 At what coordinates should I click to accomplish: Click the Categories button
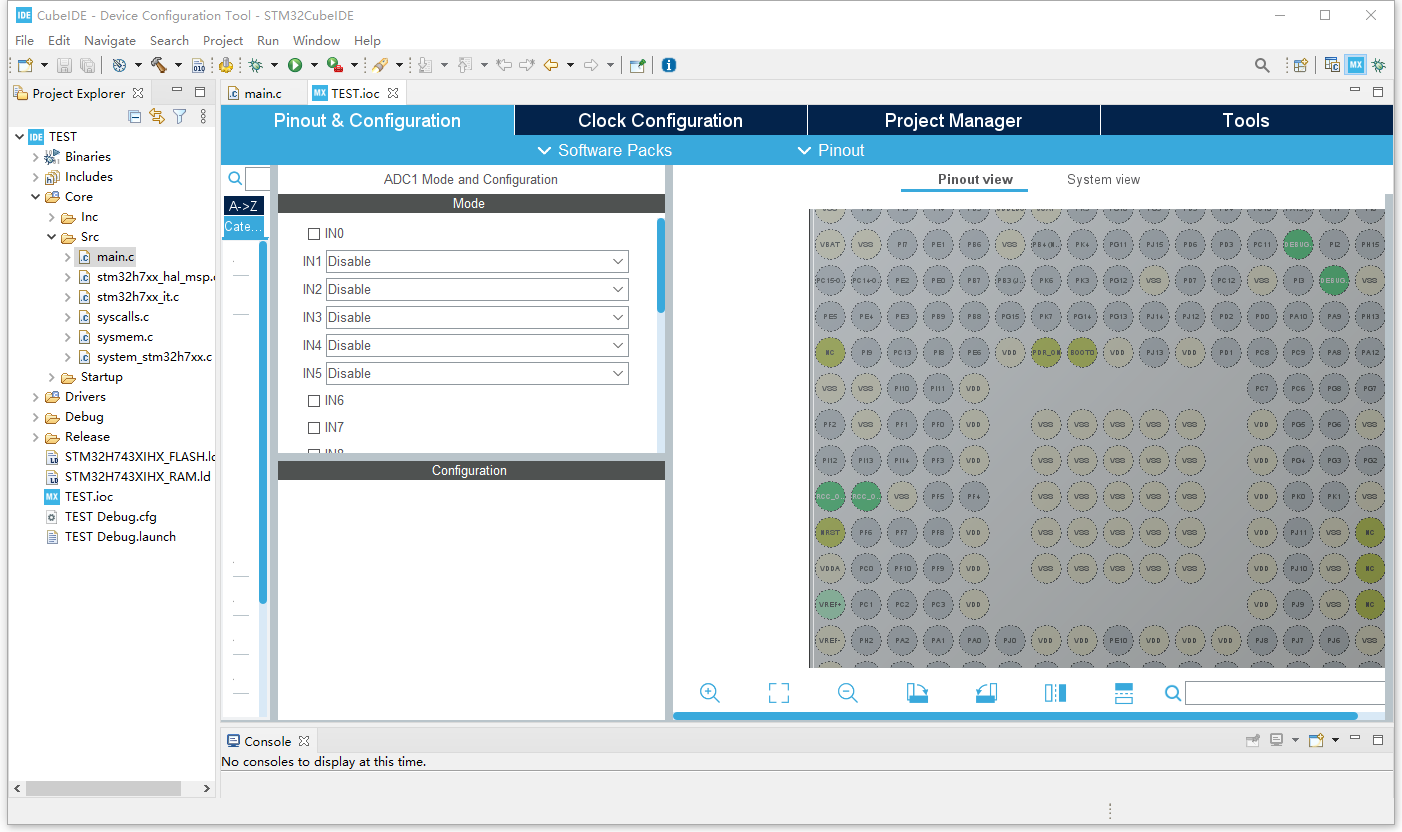tap(244, 227)
